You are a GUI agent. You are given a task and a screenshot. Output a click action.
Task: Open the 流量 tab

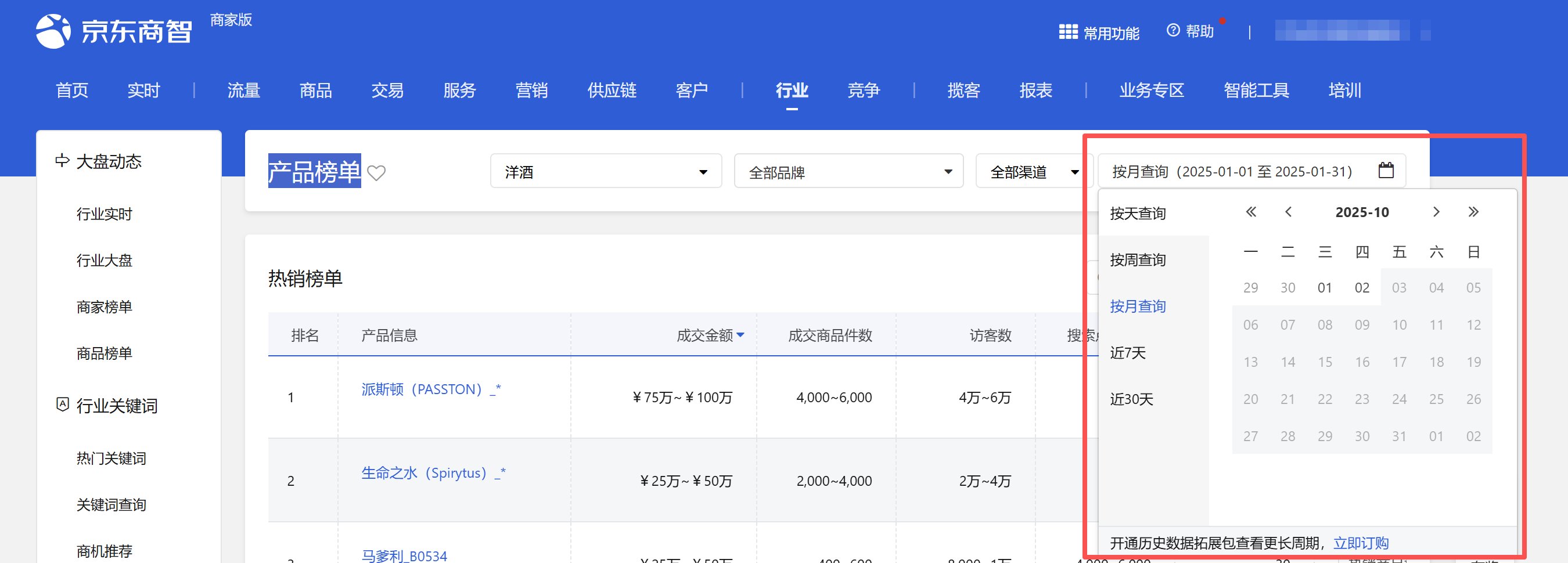coord(243,91)
